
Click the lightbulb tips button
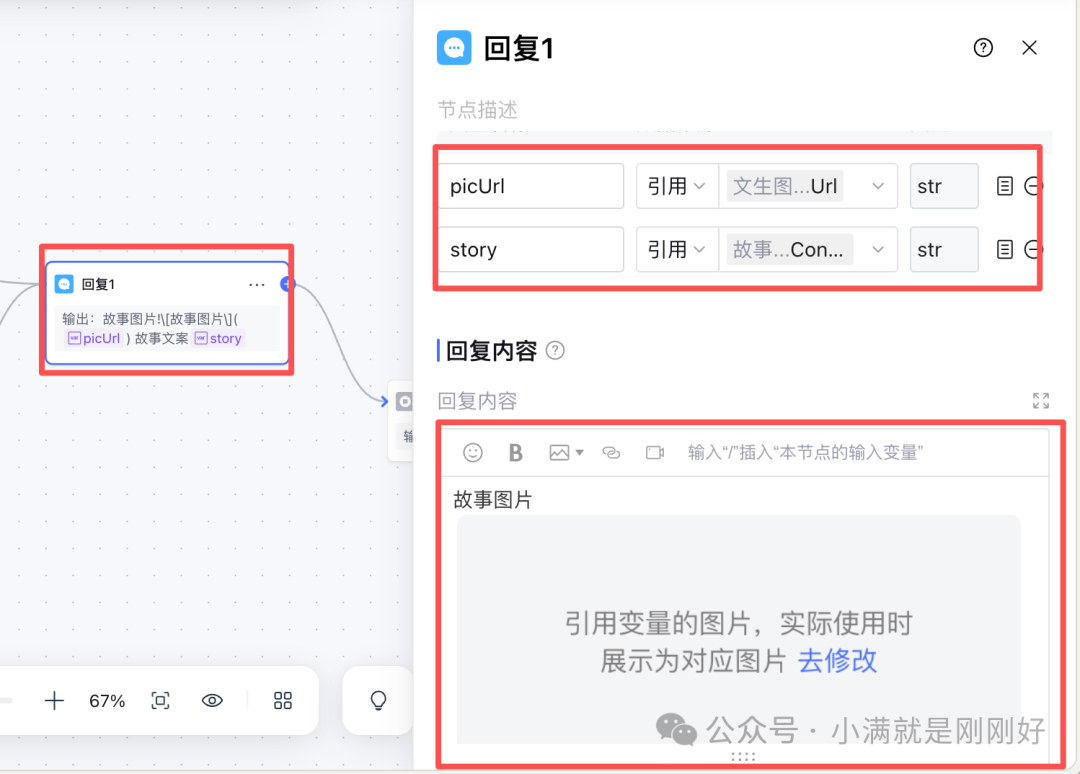coord(378,701)
